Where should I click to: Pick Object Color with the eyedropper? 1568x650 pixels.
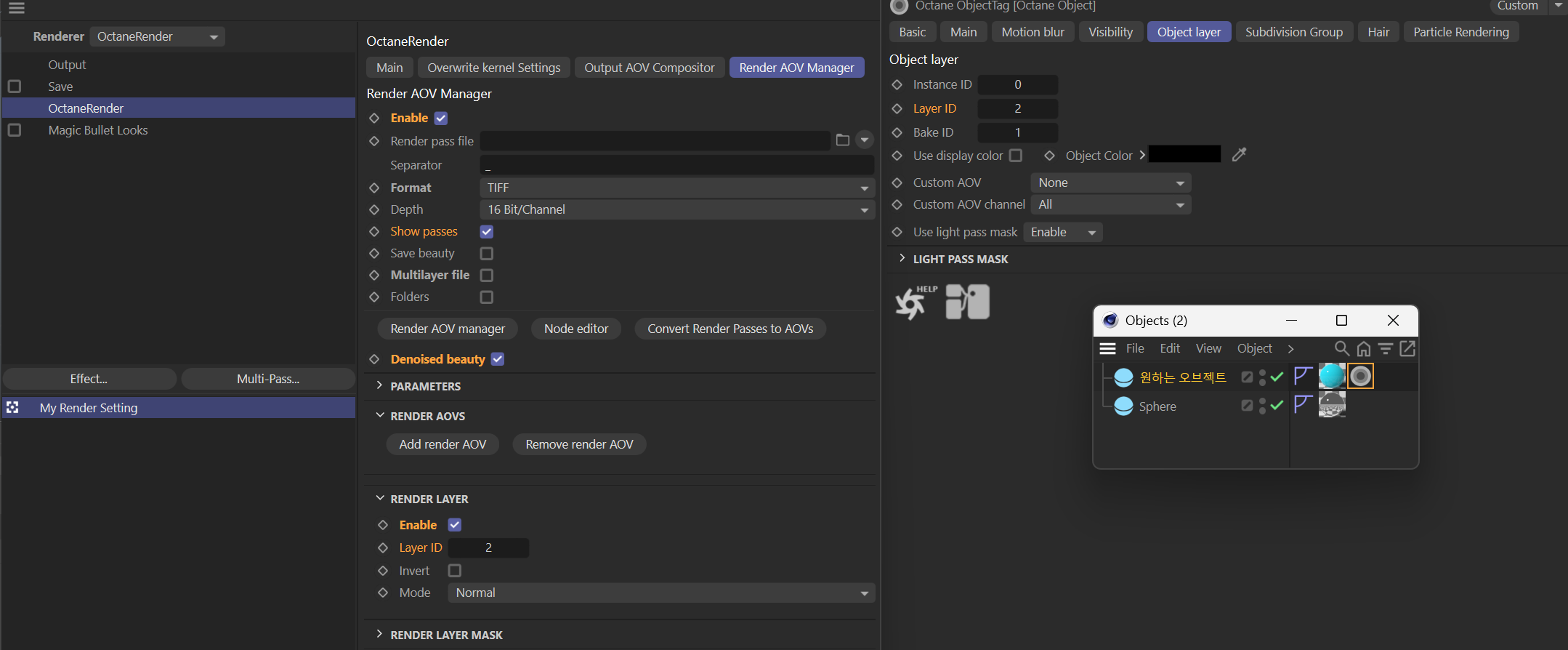1239,155
